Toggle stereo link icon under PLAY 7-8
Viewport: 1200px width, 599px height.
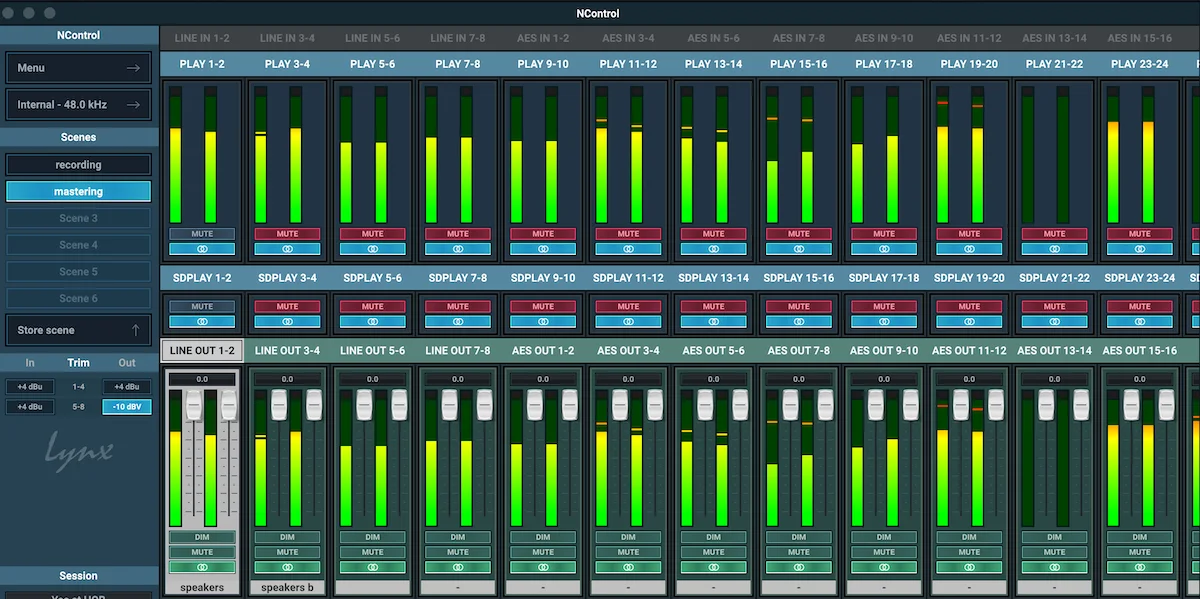458,249
